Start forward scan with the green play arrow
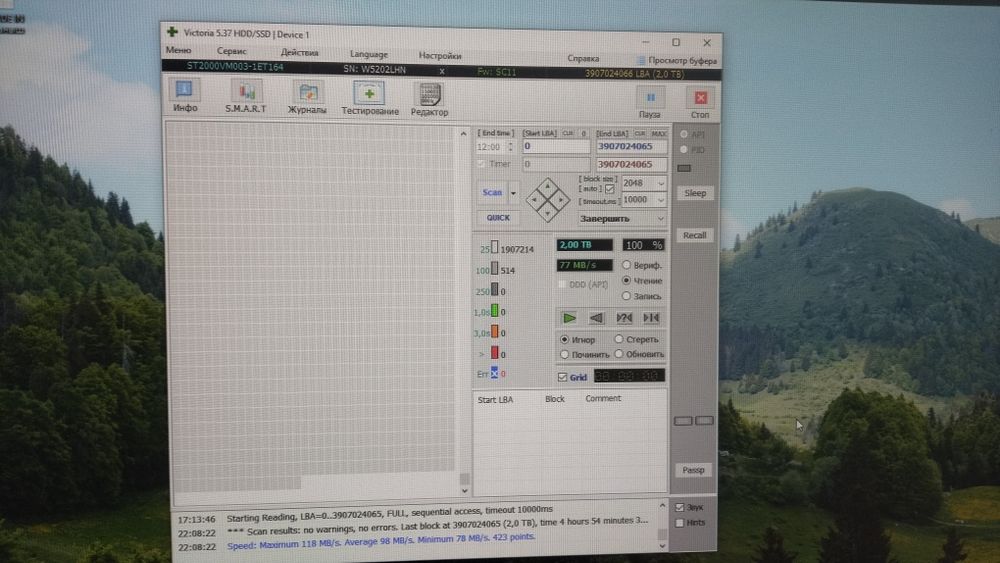 point(569,318)
